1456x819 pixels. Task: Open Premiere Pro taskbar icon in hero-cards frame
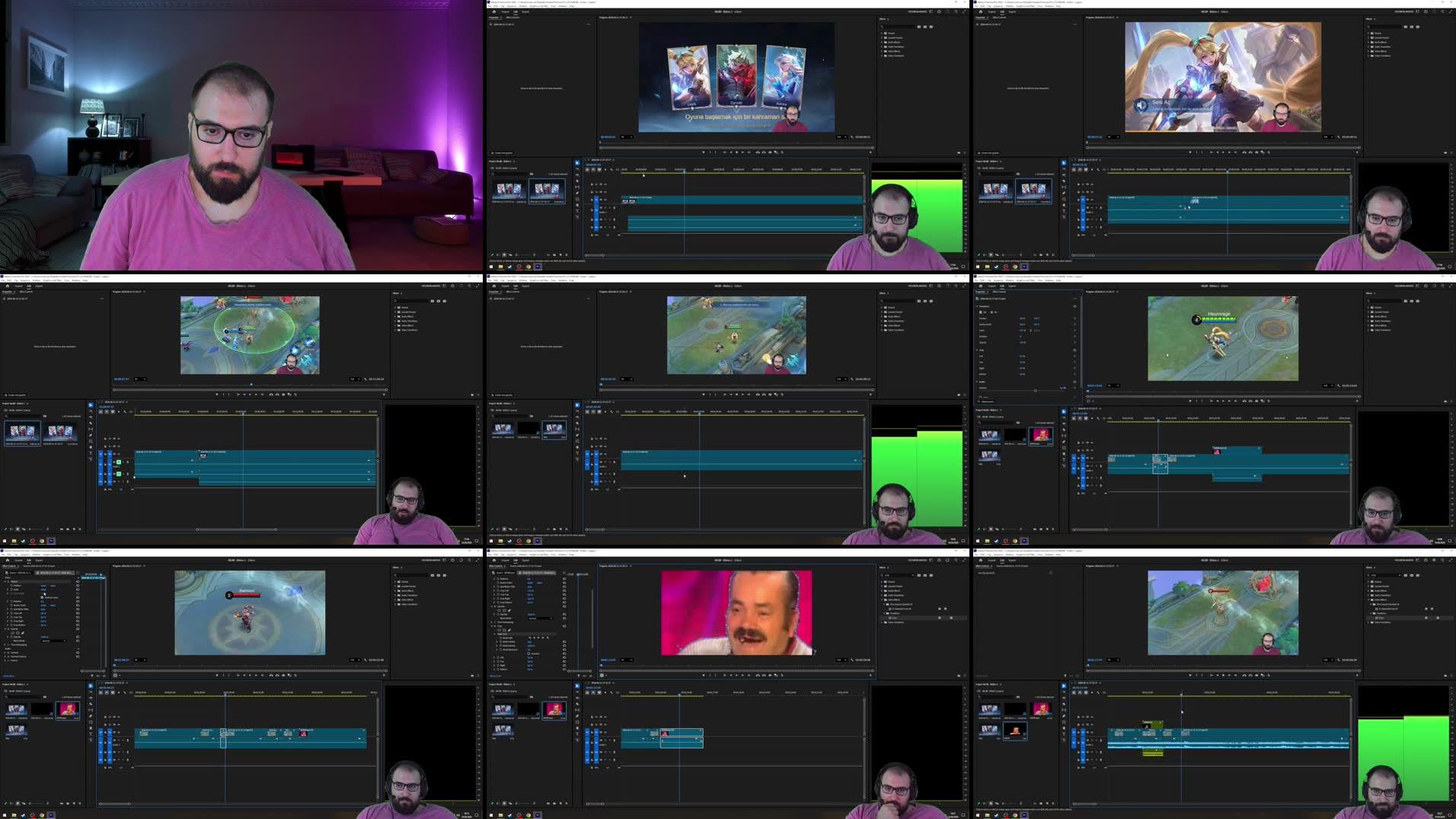click(538, 267)
